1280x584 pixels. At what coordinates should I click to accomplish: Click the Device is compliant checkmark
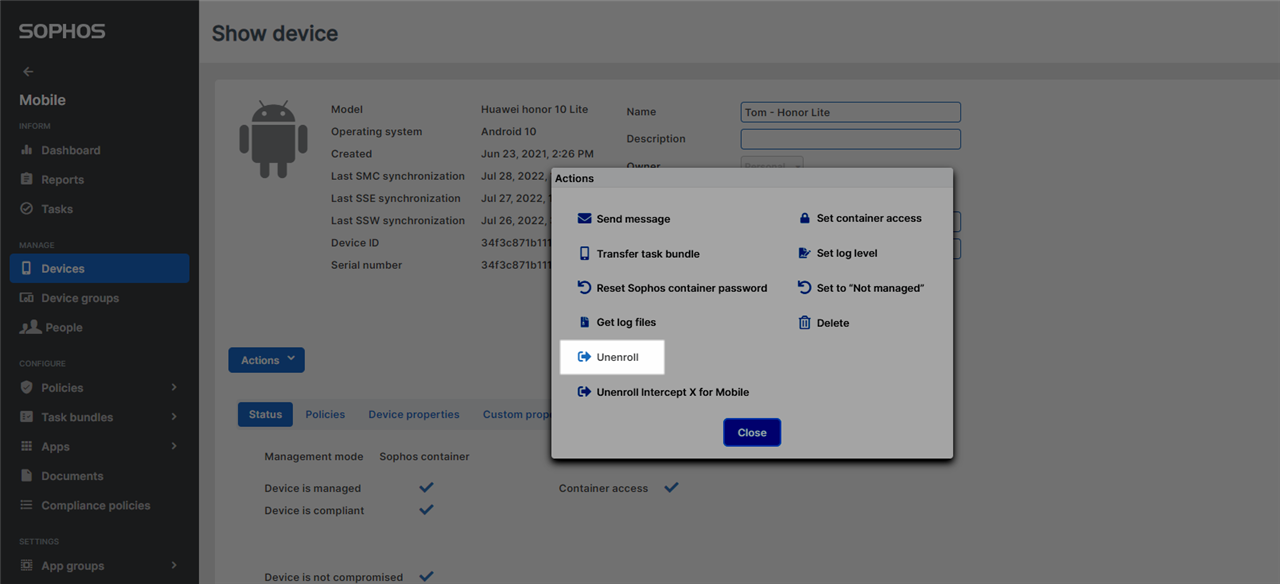pos(426,510)
